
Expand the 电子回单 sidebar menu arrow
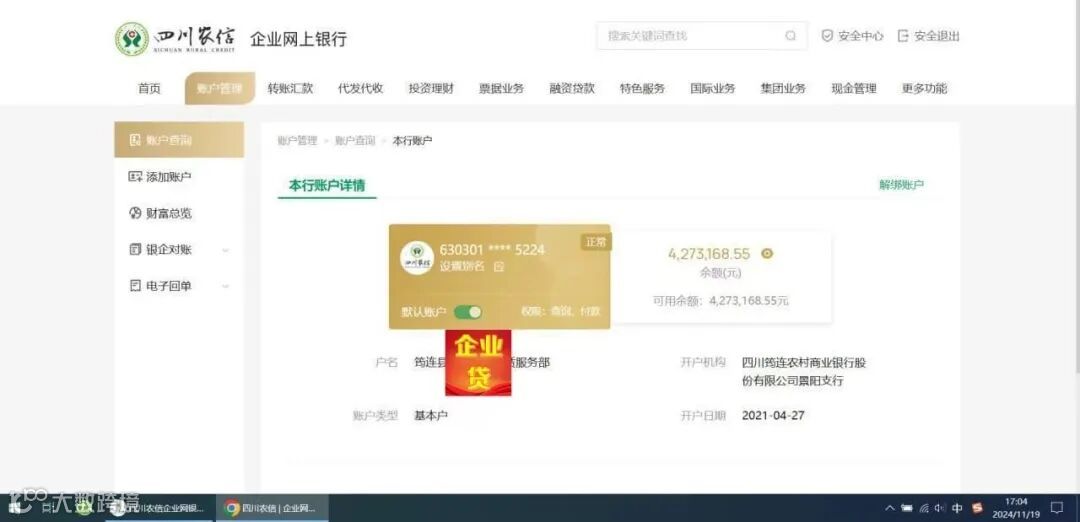click(x=225, y=286)
